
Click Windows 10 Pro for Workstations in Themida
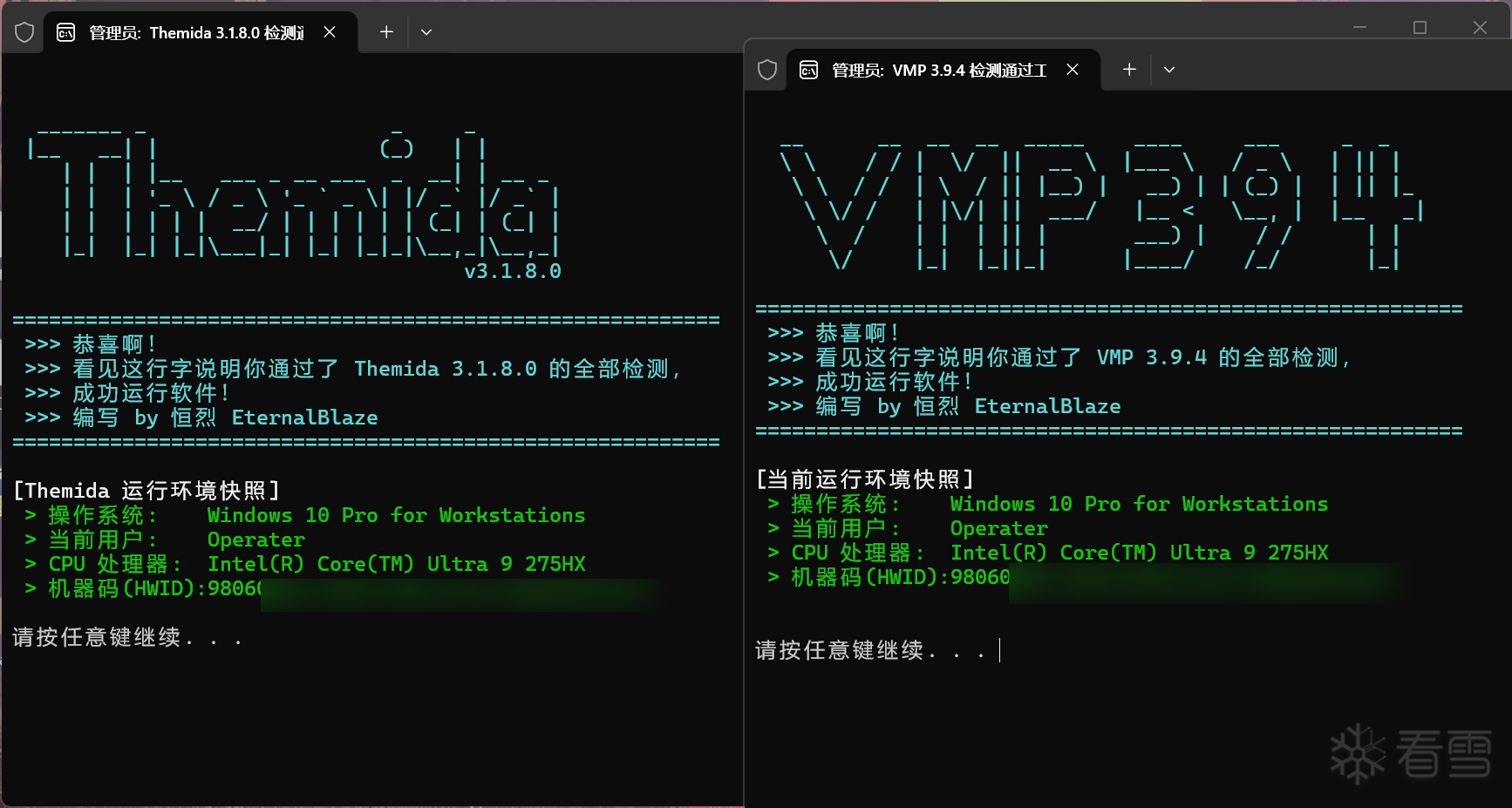(x=397, y=515)
